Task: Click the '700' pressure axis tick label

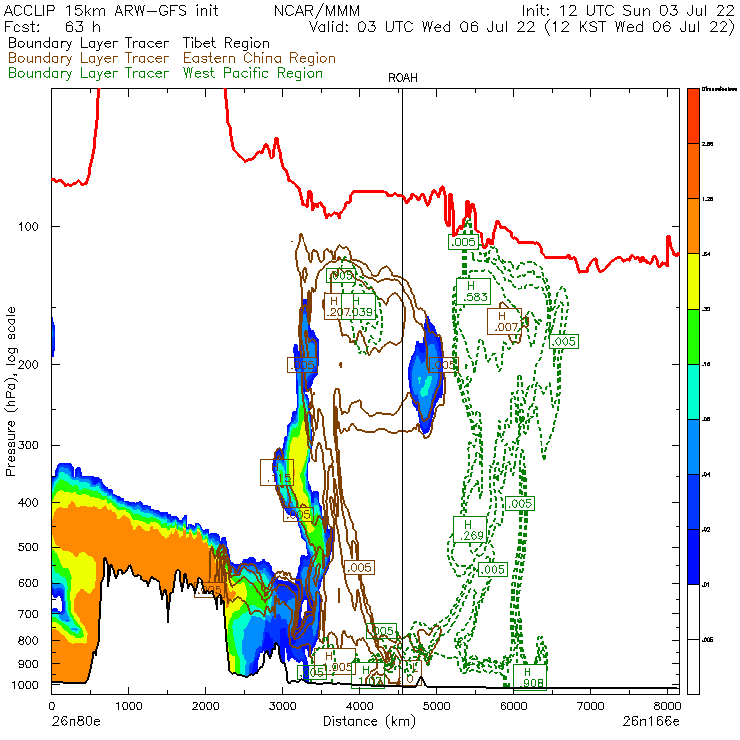Action: pyautogui.click(x=28, y=614)
